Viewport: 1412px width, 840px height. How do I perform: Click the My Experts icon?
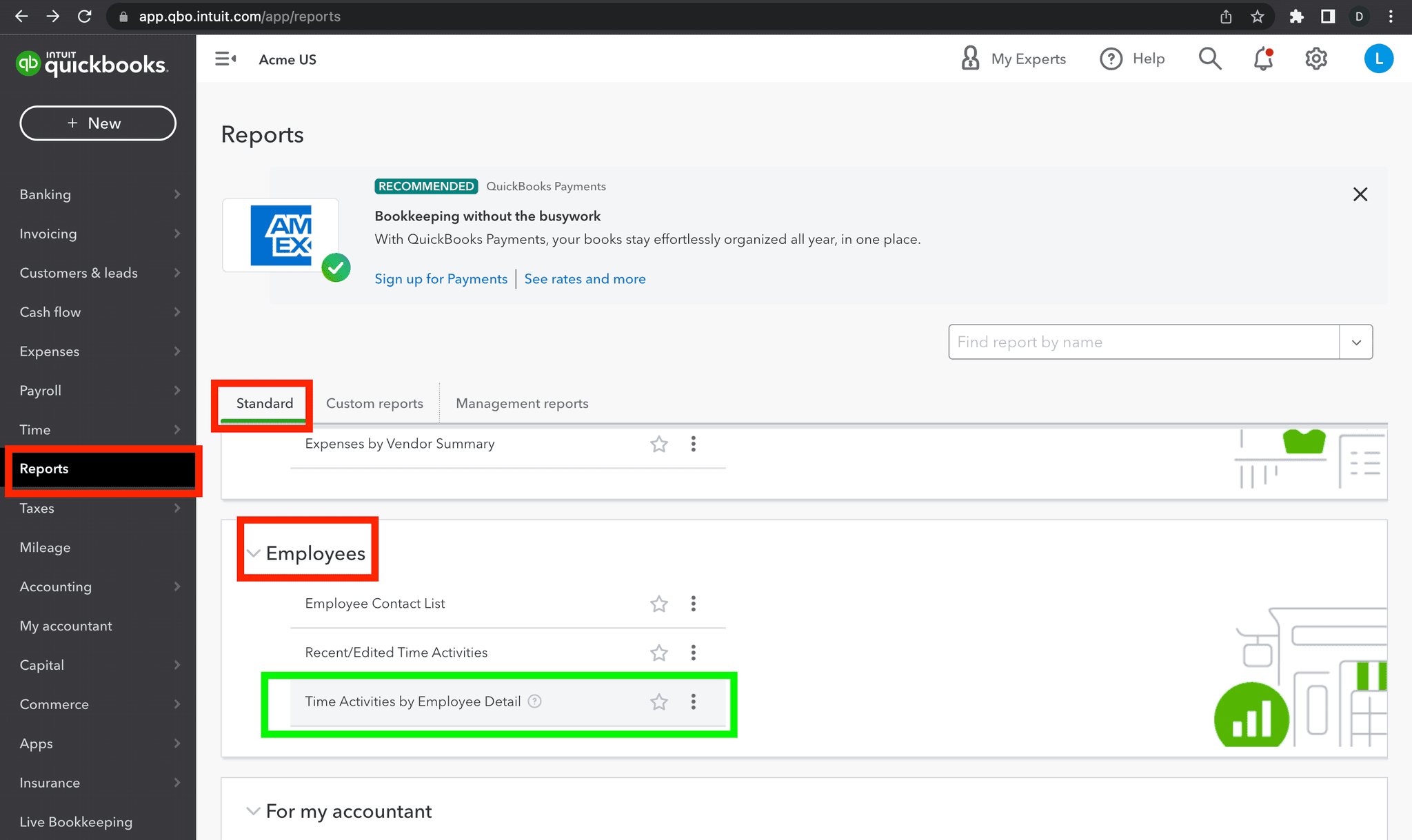pos(971,59)
